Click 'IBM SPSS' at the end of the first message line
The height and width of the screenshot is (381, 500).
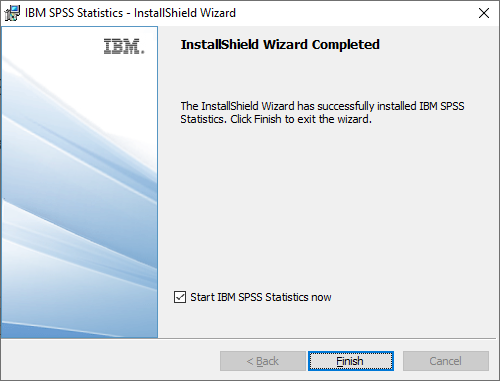tap(442, 106)
